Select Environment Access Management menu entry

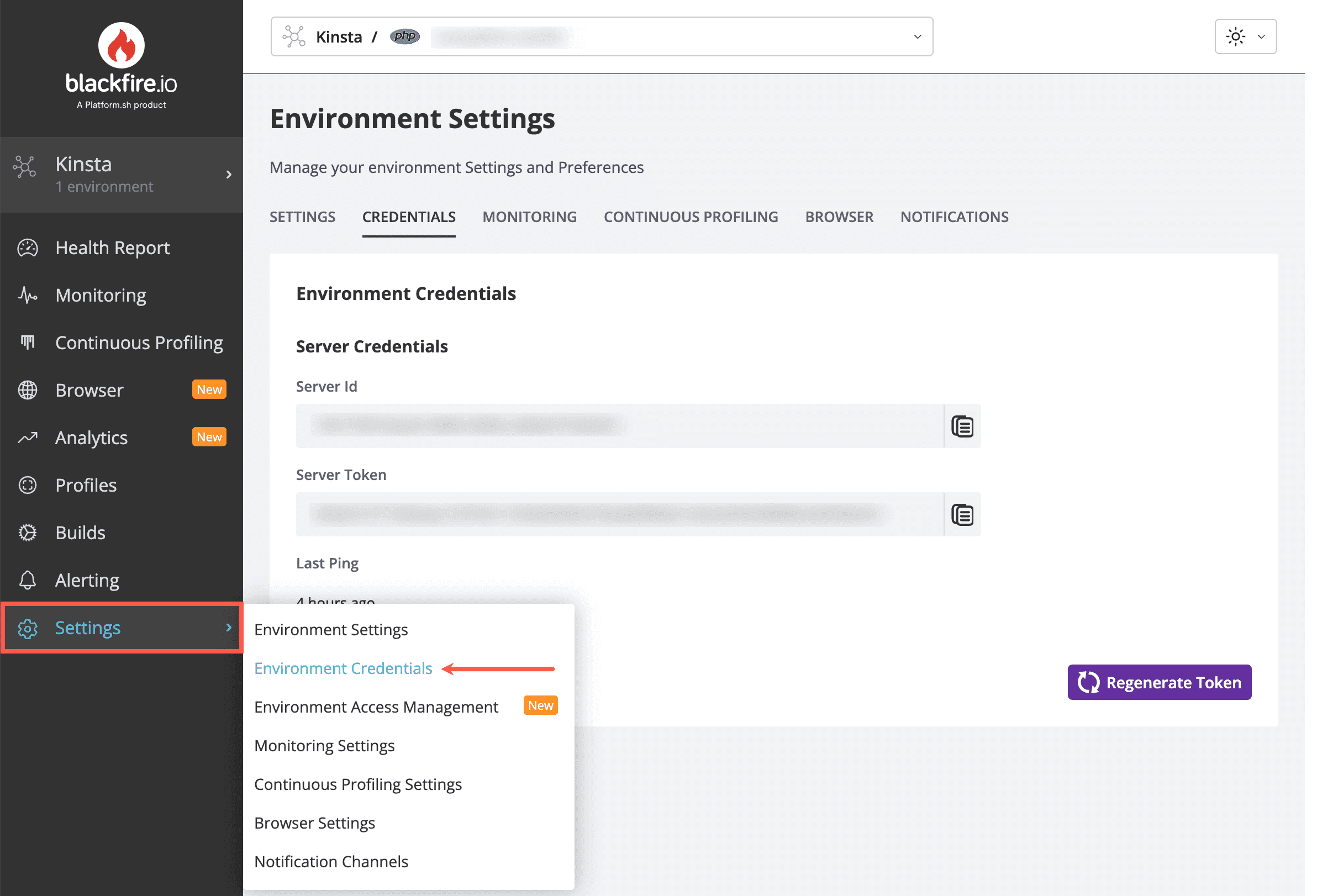click(x=376, y=707)
